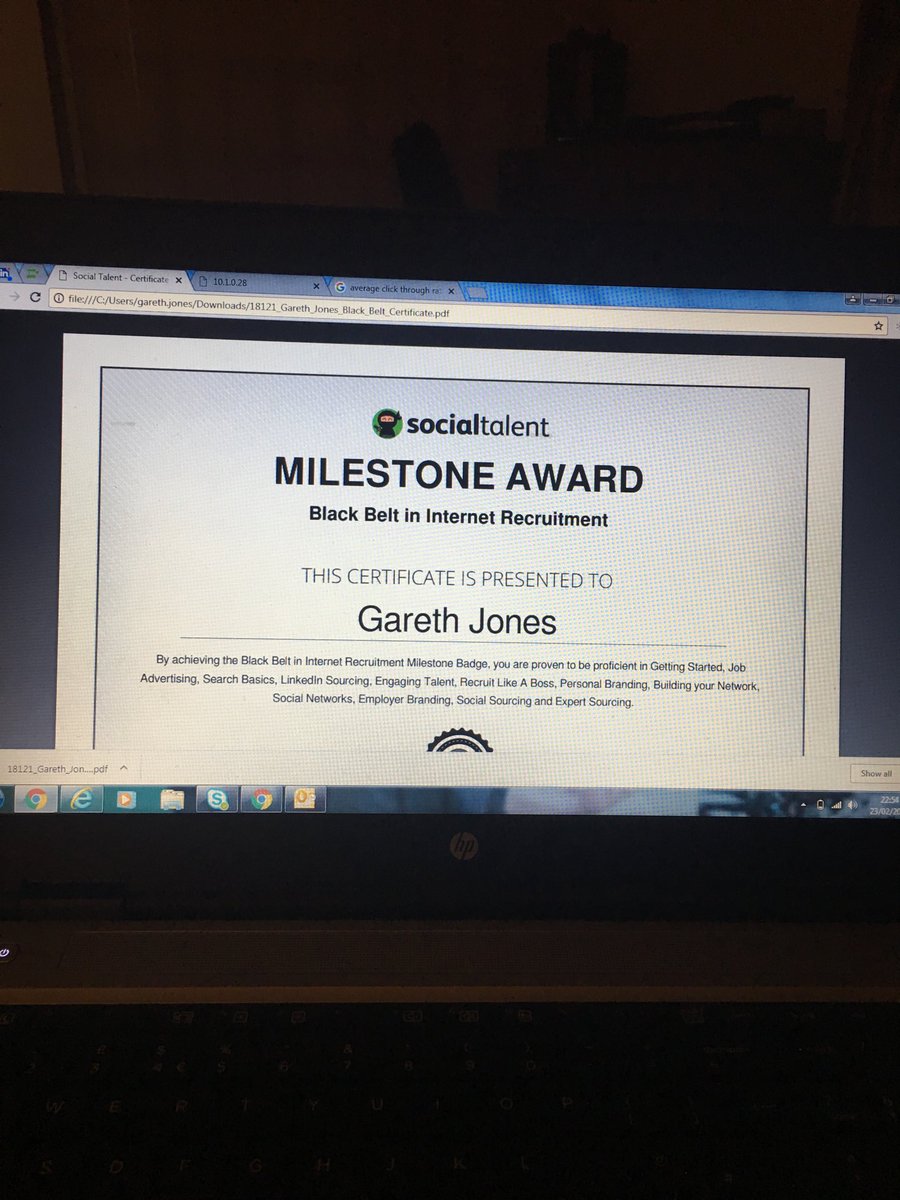Click THIS CERTIFICATE IS PRESENTED TO text

point(457,578)
